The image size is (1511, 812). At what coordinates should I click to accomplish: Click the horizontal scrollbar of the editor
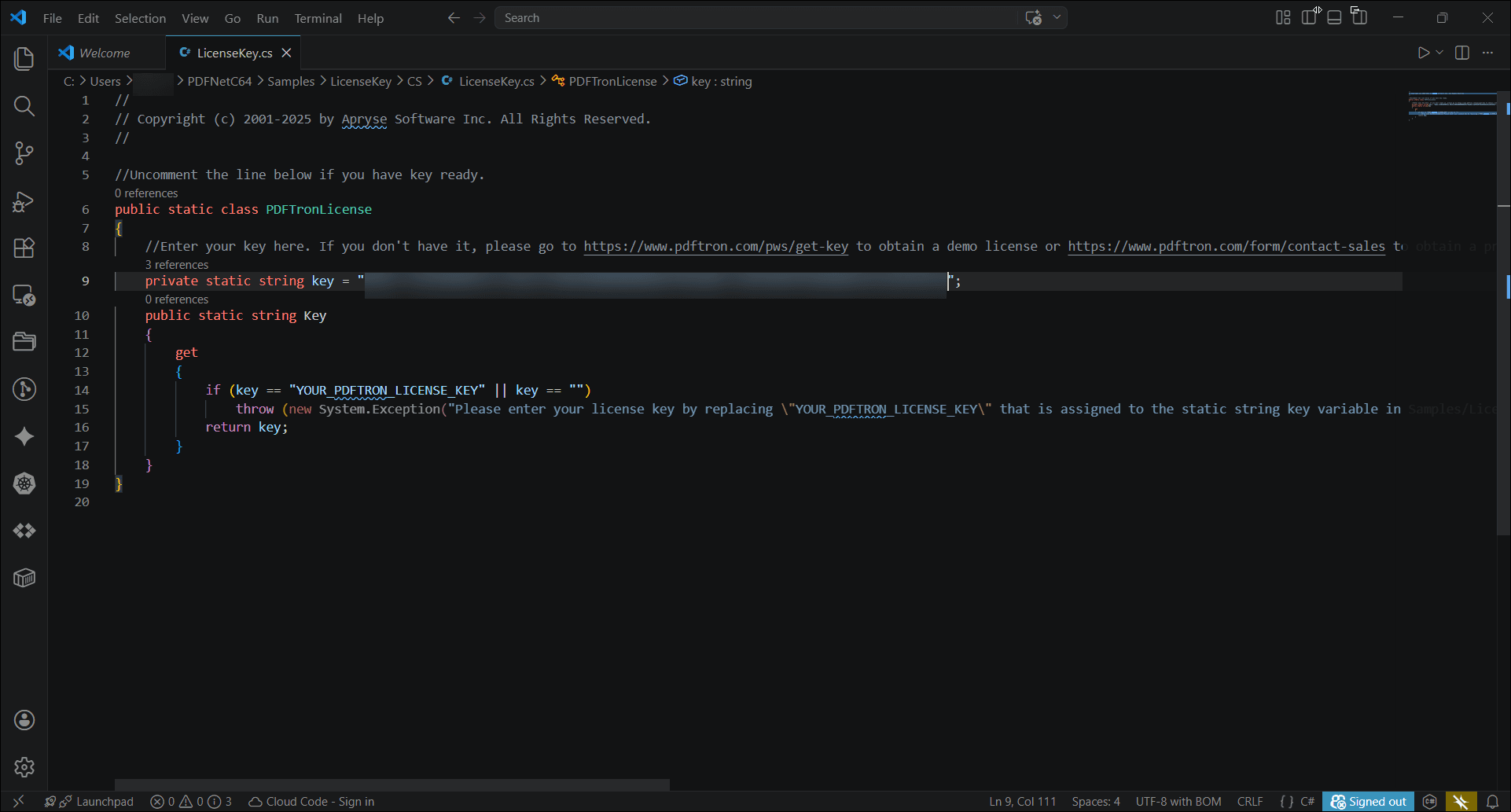pos(392,784)
